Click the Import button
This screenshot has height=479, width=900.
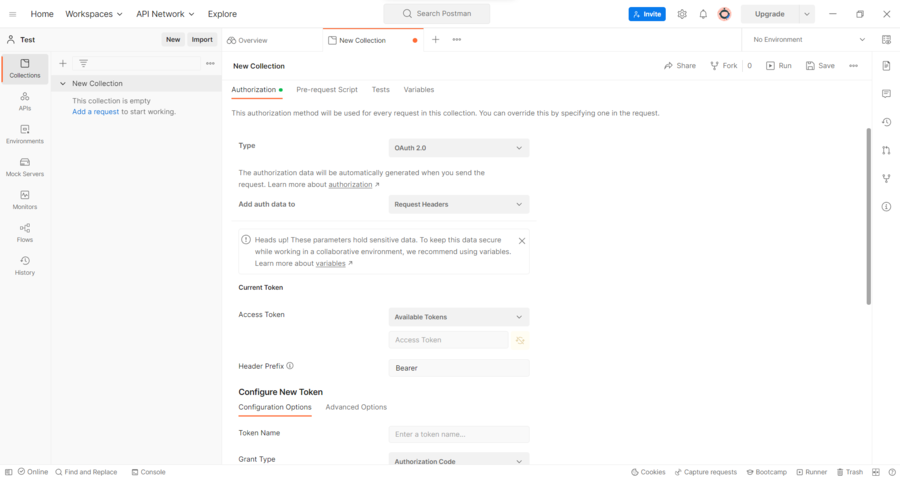202,40
